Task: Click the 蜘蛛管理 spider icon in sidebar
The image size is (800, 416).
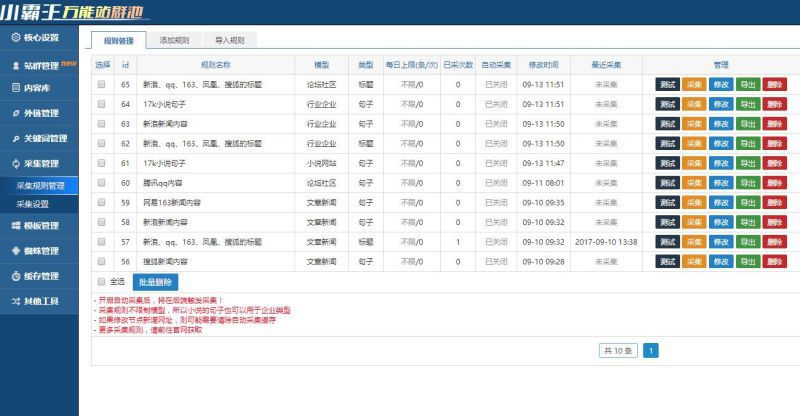Action: (16, 251)
